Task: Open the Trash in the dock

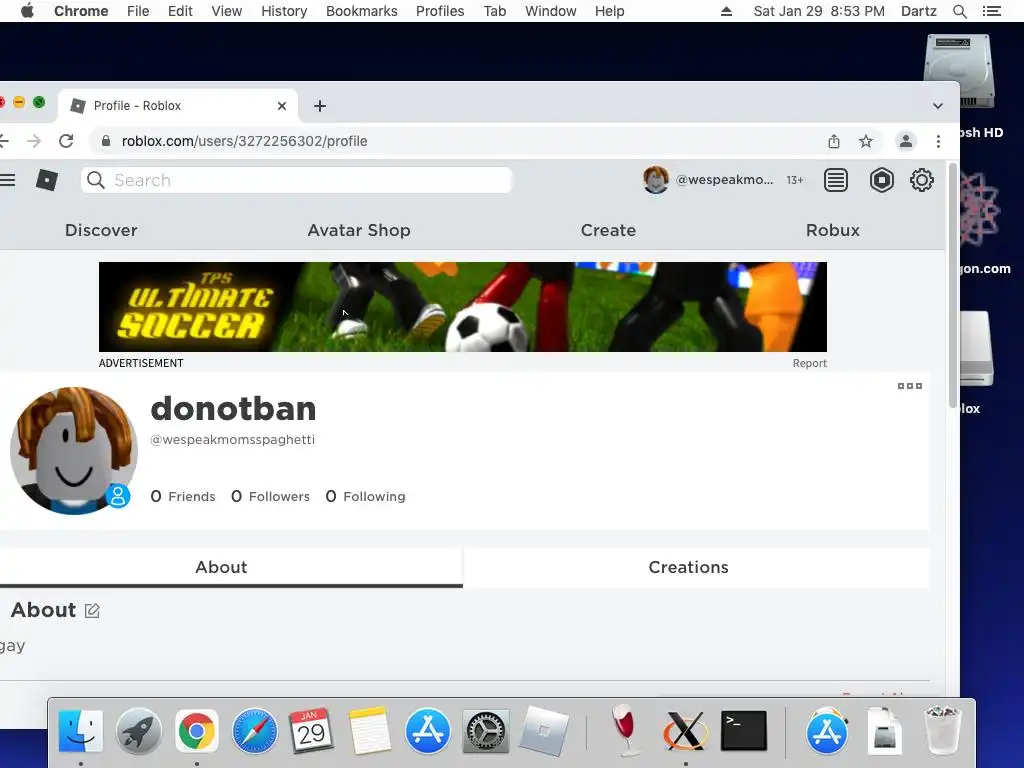Action: (x=942, y=729)
